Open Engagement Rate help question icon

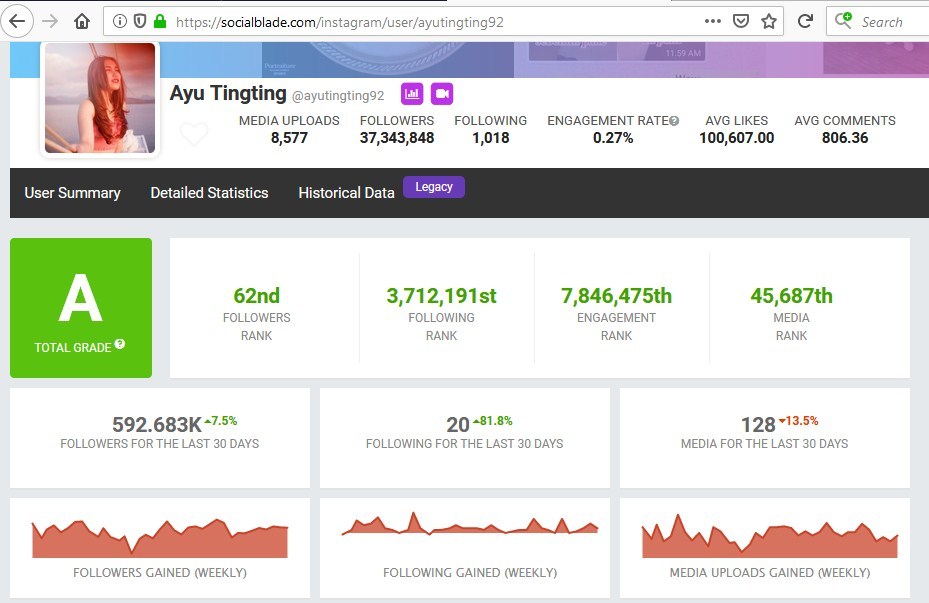(674, 121)
